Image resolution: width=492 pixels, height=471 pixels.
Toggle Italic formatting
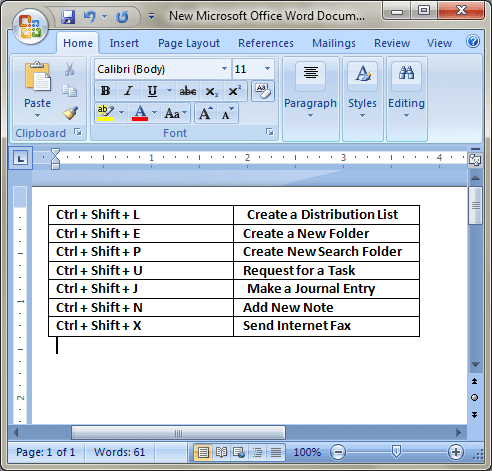(128, 91)
